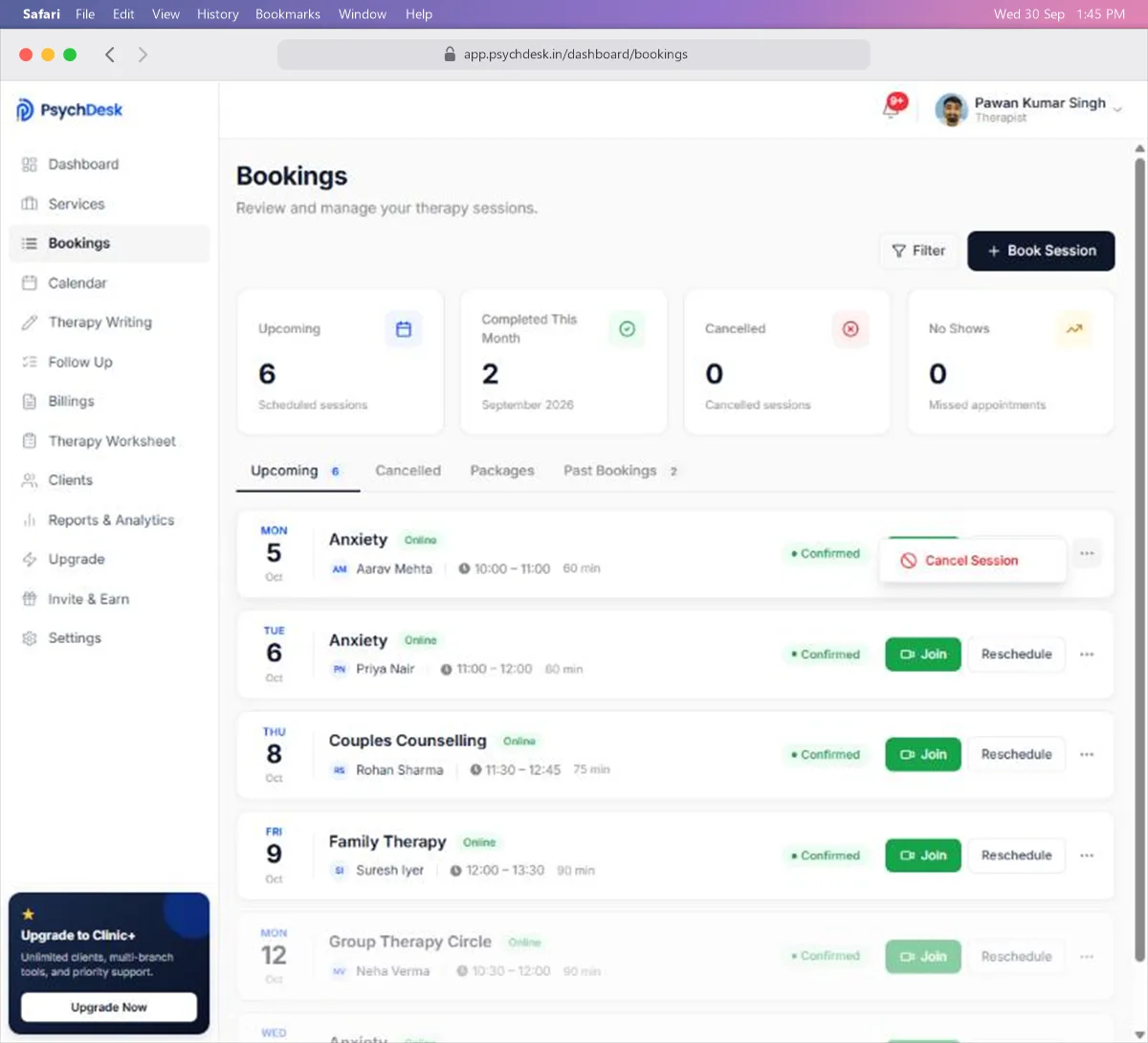Click the Group Therapy Circle title
Screen dimensions: 1148x1043
[x=409, y=943]
